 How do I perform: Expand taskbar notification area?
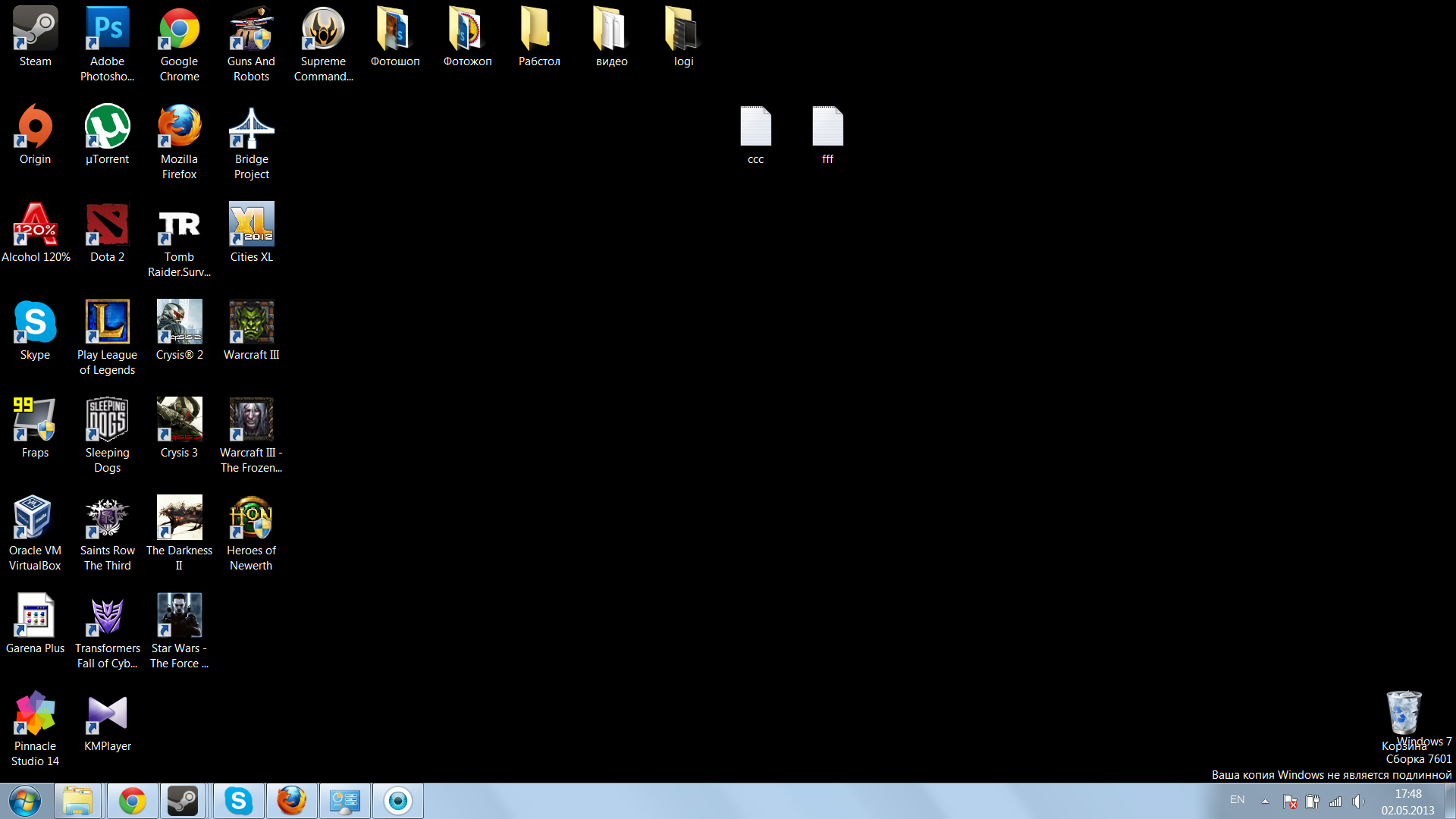coord(1261,800)
